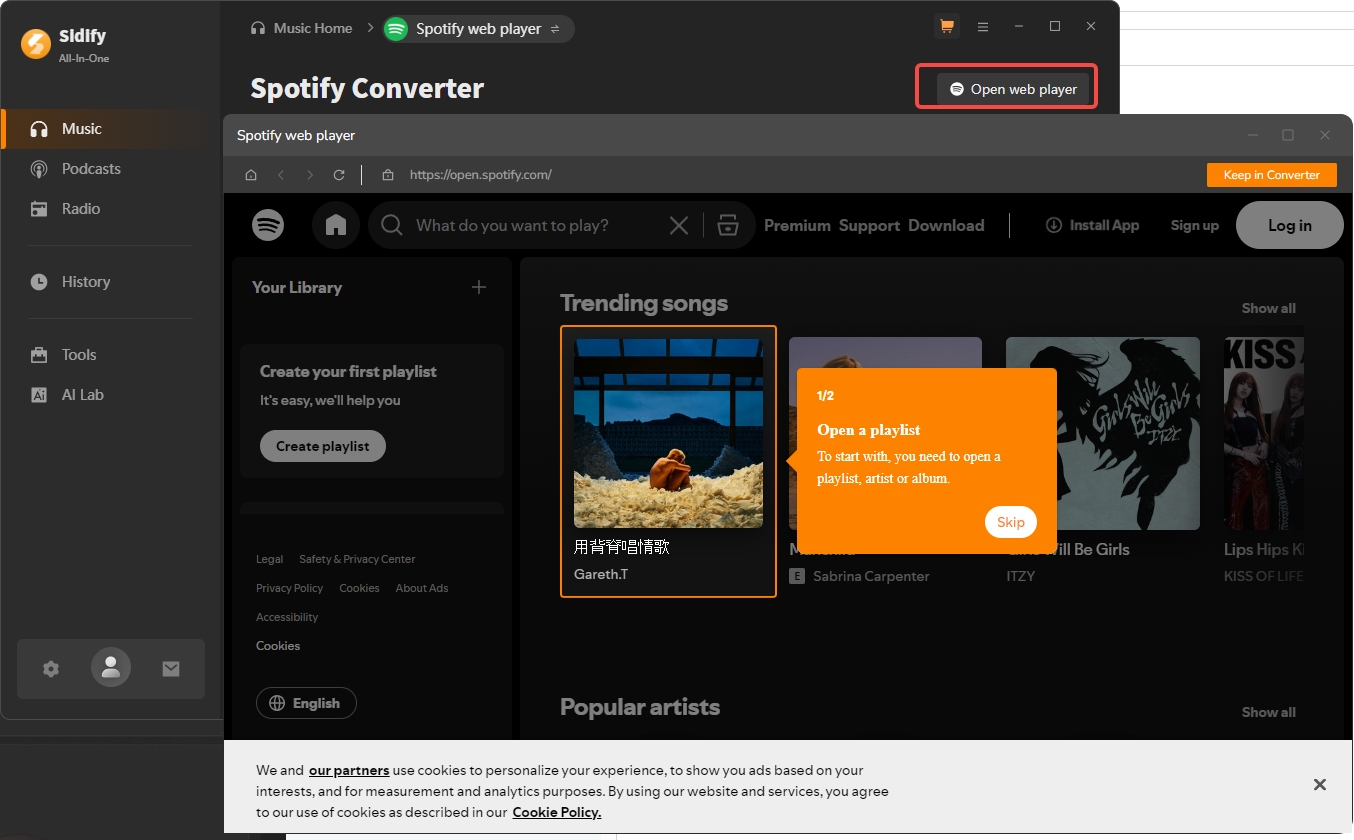
Task: Open the Cookie Policy link
Action: pyautogui.click(x=557, y=812)
